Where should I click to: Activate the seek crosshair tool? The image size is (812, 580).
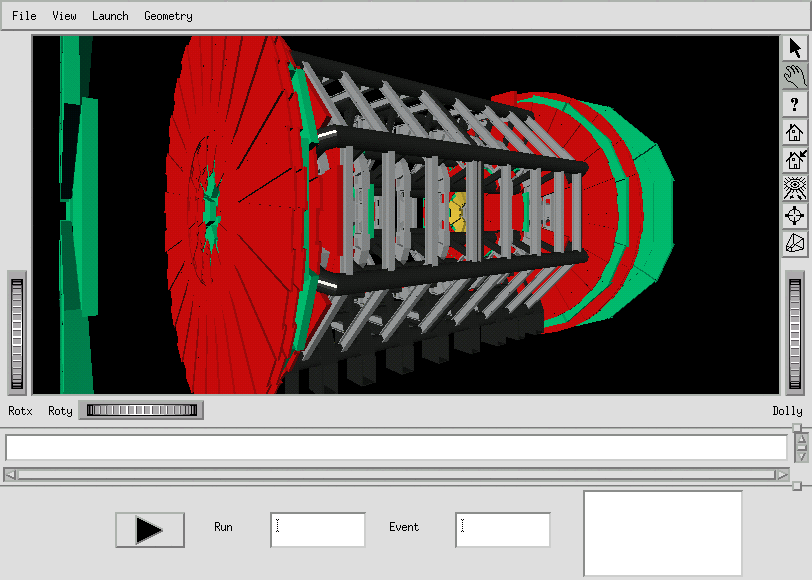795,216
